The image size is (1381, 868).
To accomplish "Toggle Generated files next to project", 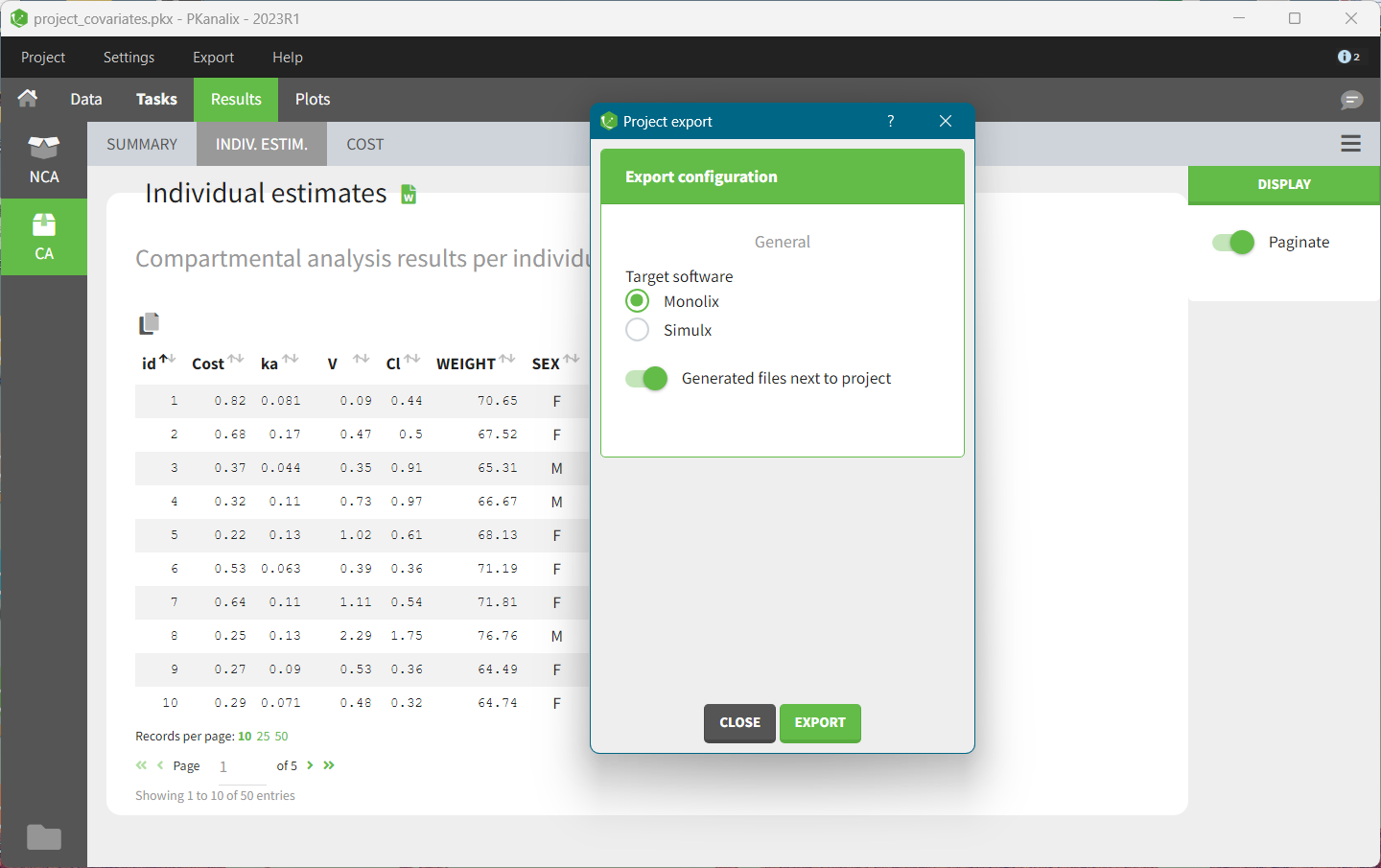I will (646, 379).
